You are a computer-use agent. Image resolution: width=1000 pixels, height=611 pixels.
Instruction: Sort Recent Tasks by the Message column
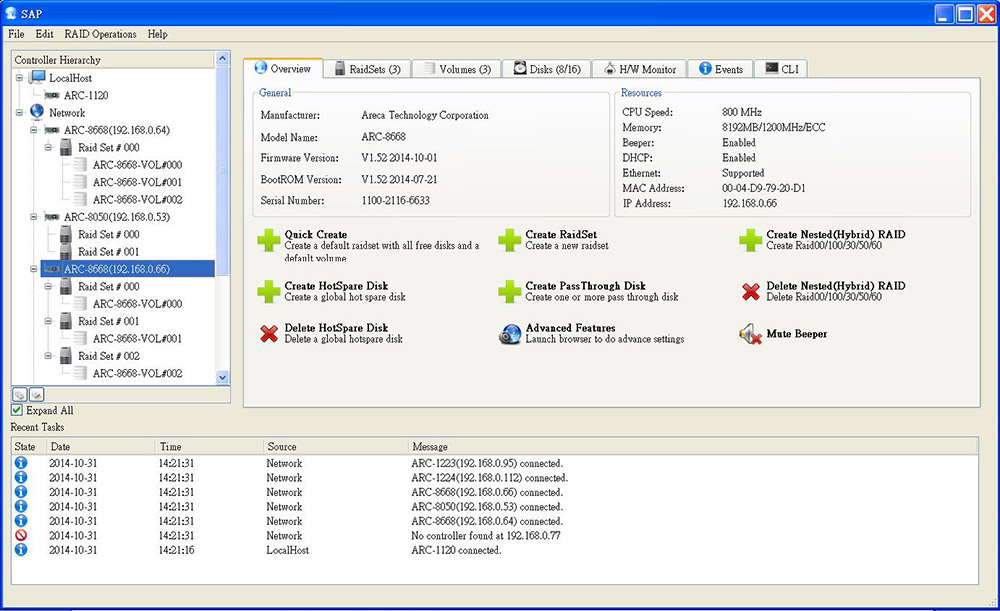click(x=693, y=446)
